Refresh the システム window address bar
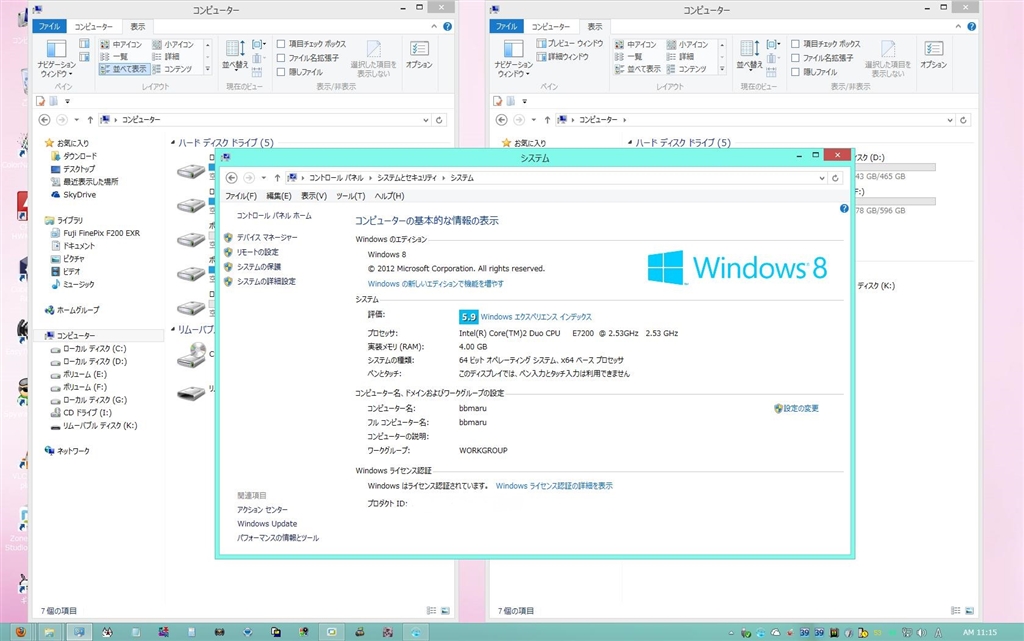Screen dimensions: 1024x641 (x=835, y=178)
